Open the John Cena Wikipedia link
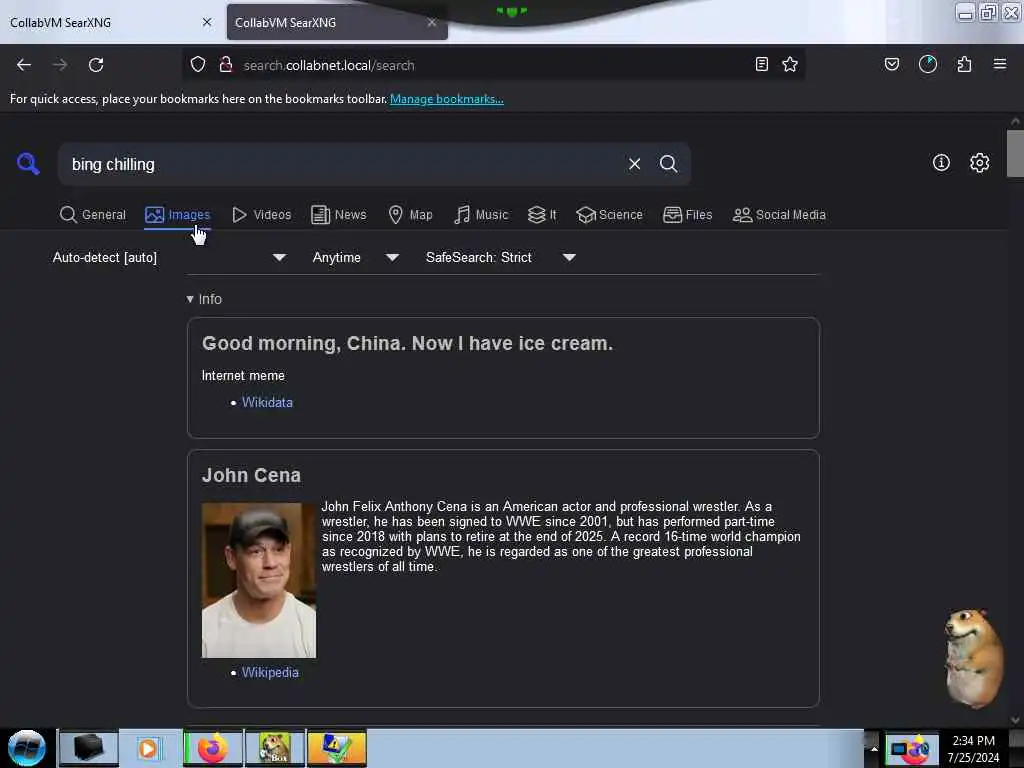 pos(270,672)
